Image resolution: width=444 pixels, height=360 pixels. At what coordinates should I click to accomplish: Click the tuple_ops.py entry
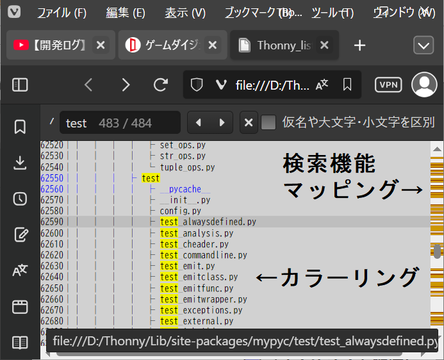187,167
